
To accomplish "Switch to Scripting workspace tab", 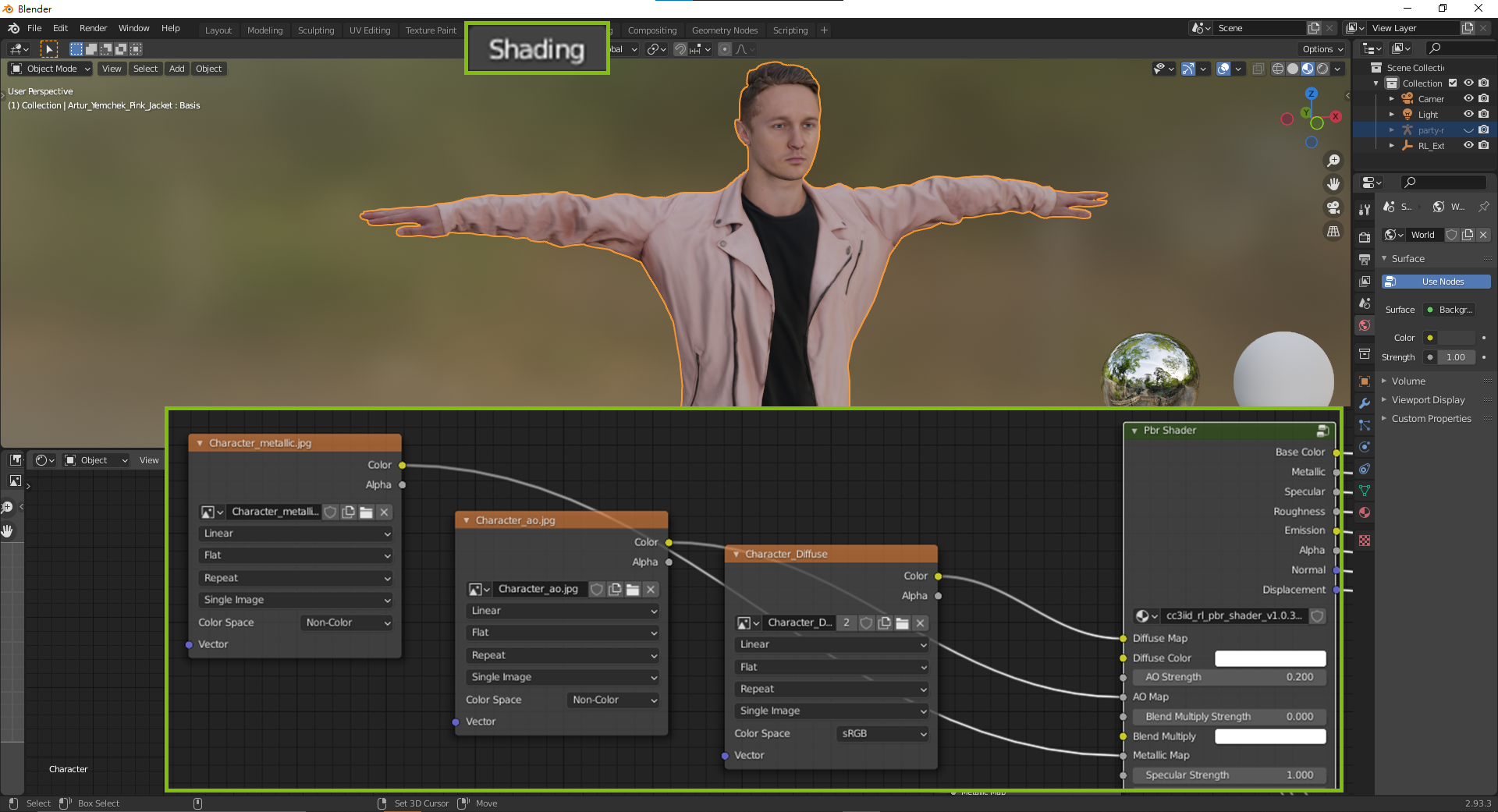I will point(790,30).
